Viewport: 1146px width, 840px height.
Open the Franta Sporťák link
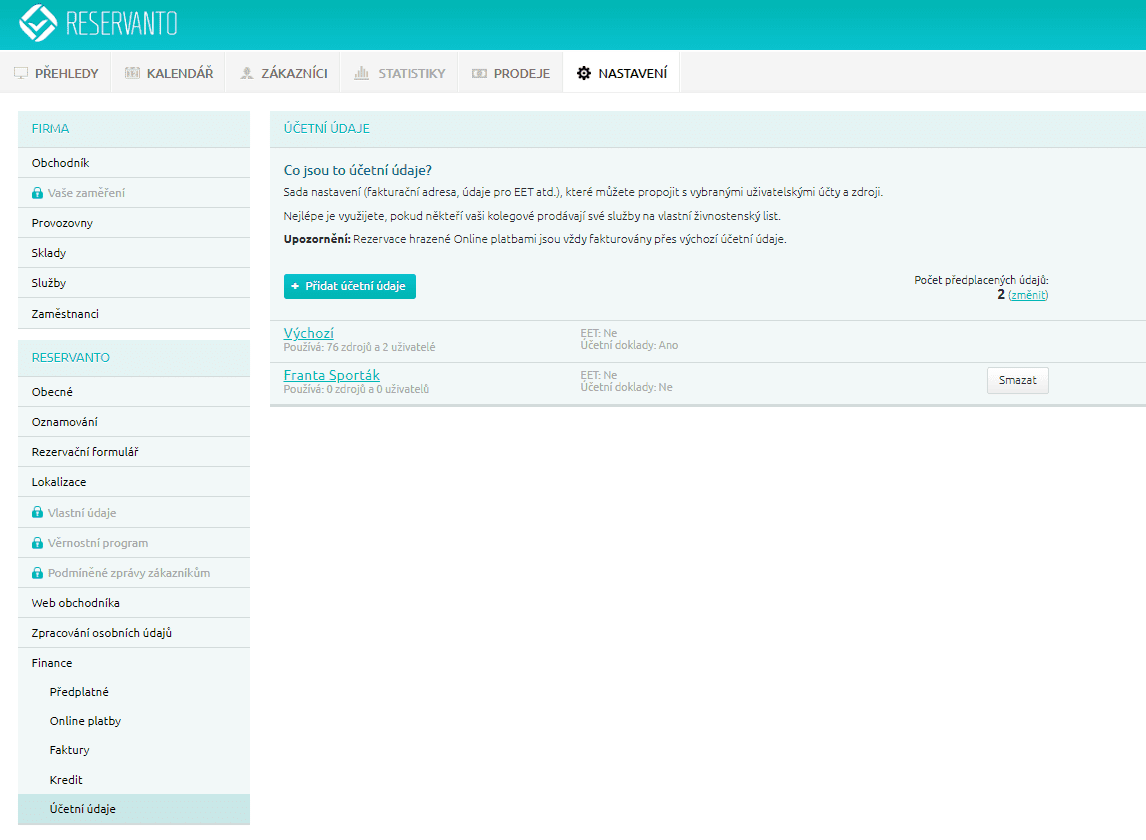[331, 375]
